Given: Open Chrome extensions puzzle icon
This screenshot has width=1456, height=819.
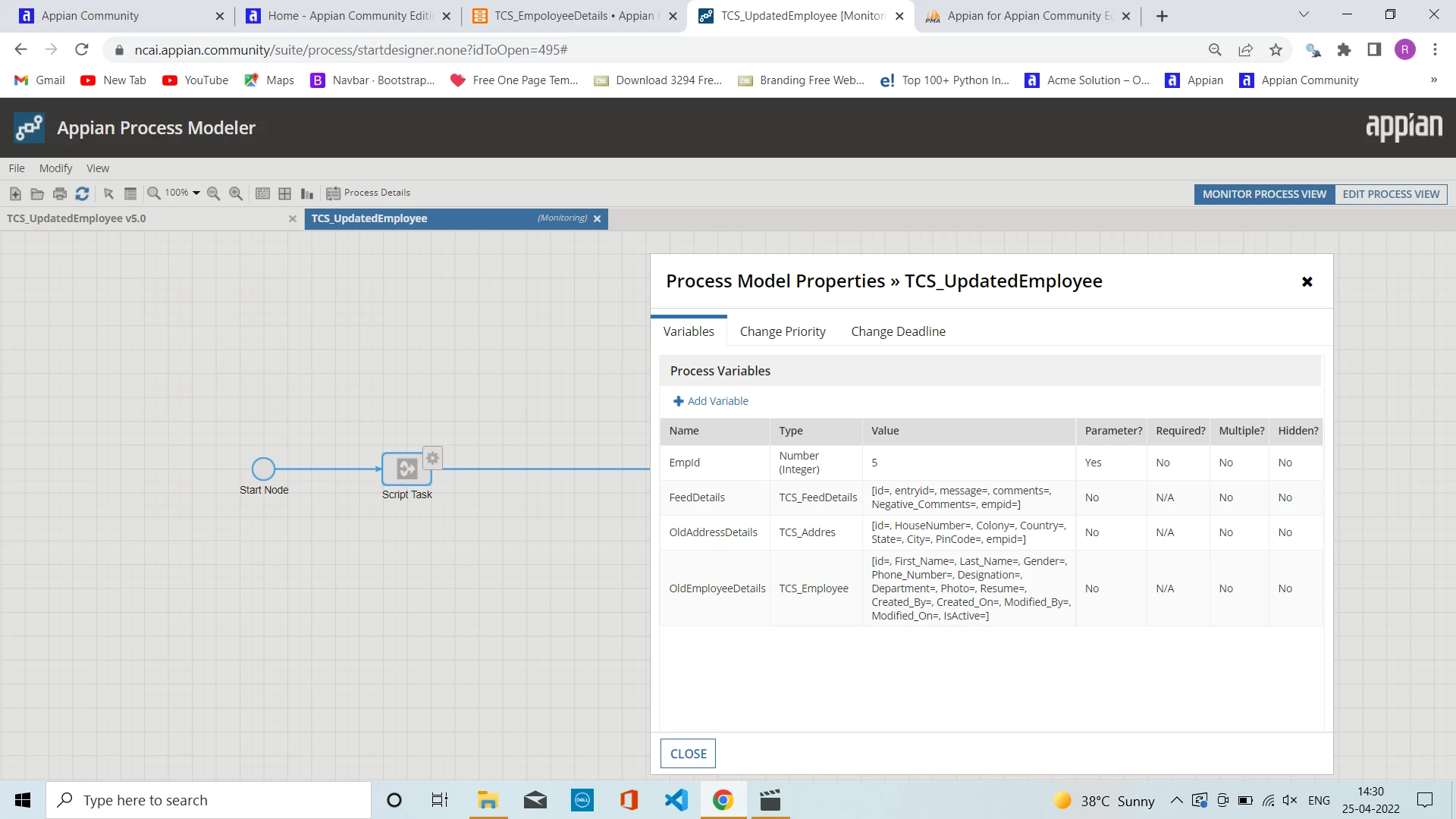Looking at the screenshot, I should (1344, 50).
